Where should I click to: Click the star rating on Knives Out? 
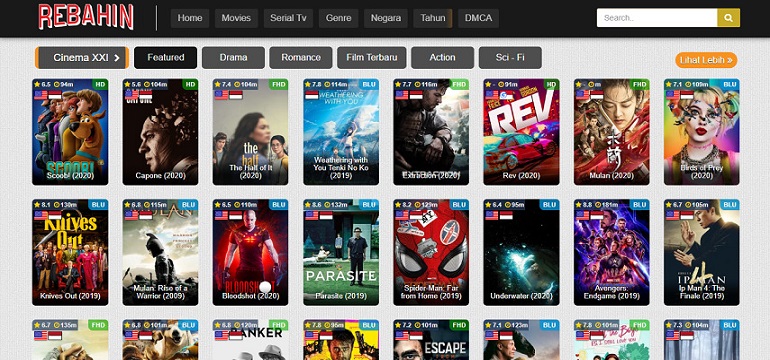41,204
